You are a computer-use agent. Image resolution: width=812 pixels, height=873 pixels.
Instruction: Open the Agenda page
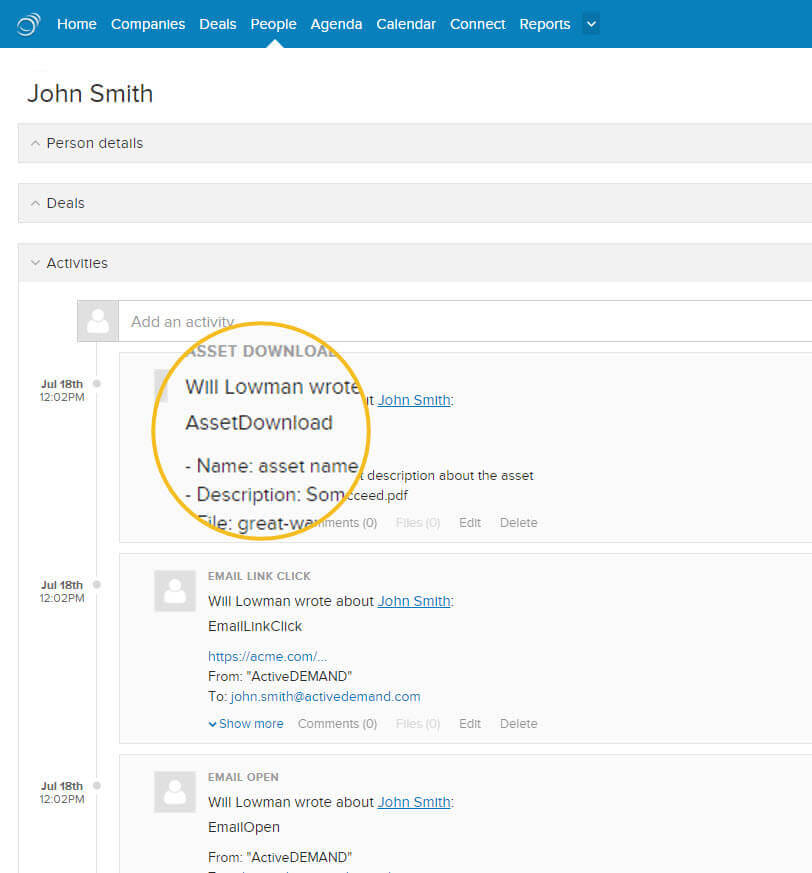[336, 24]
